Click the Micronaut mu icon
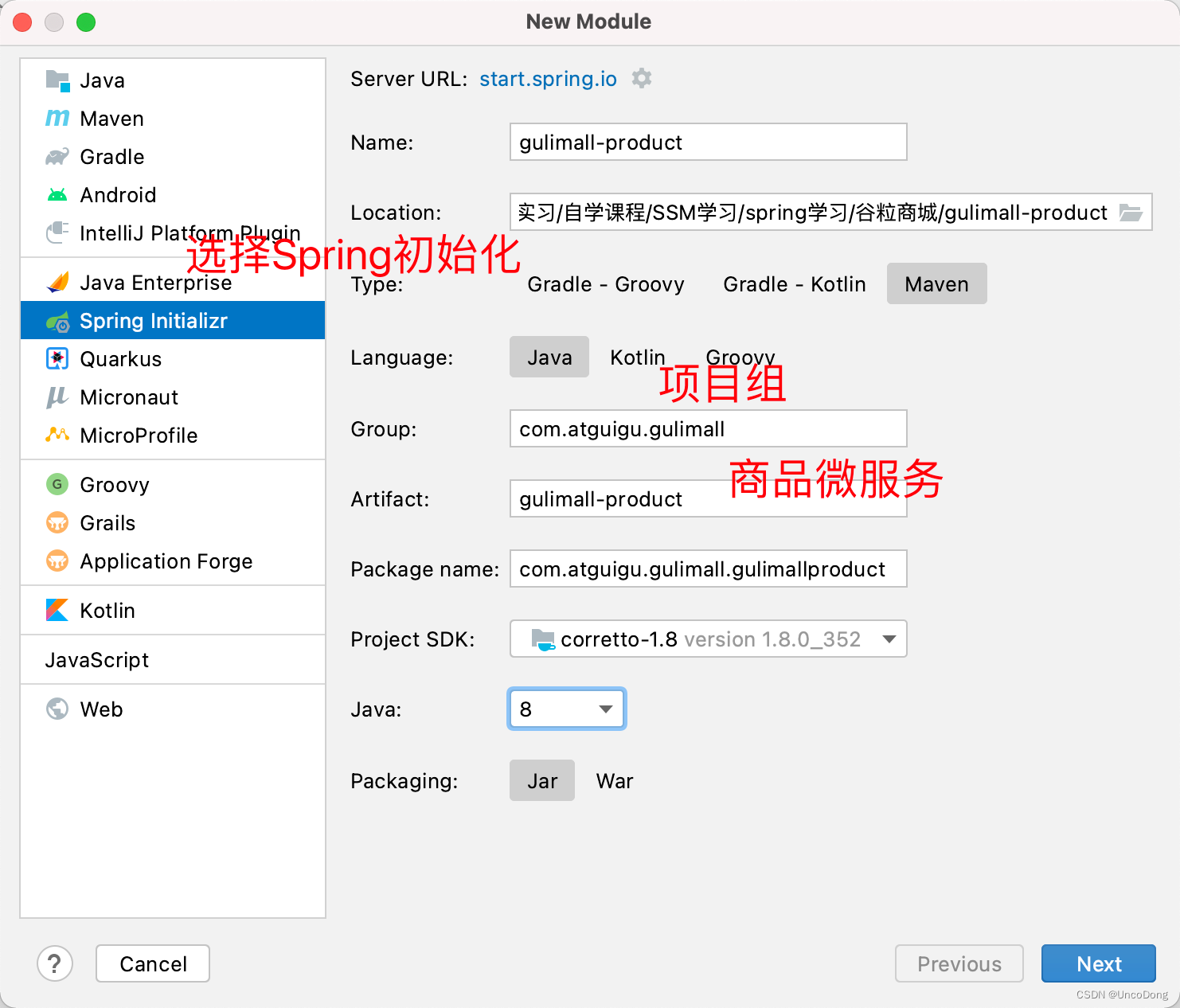The width and height of the screenshot is (1180, 1008). coord(57,397)
